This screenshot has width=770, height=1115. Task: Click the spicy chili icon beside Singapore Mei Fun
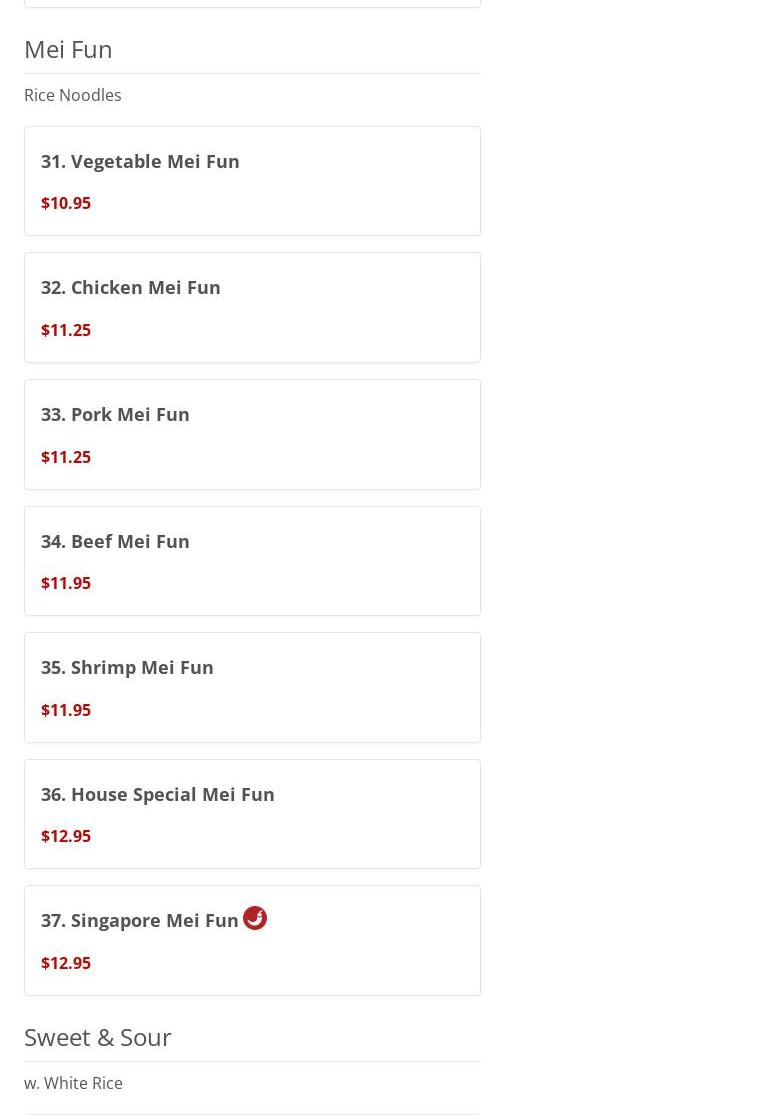point(255,918)
